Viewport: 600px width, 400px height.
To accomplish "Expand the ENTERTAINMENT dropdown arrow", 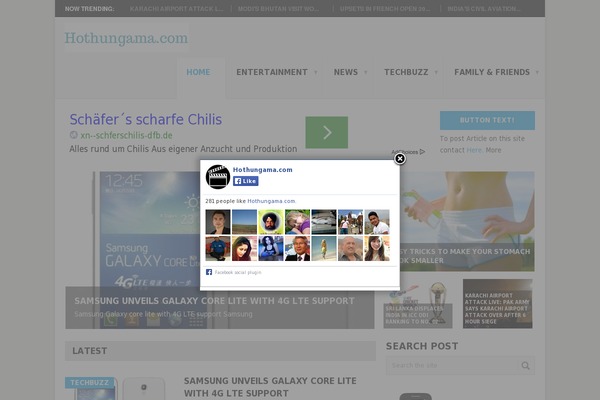I will pos(316,72).
